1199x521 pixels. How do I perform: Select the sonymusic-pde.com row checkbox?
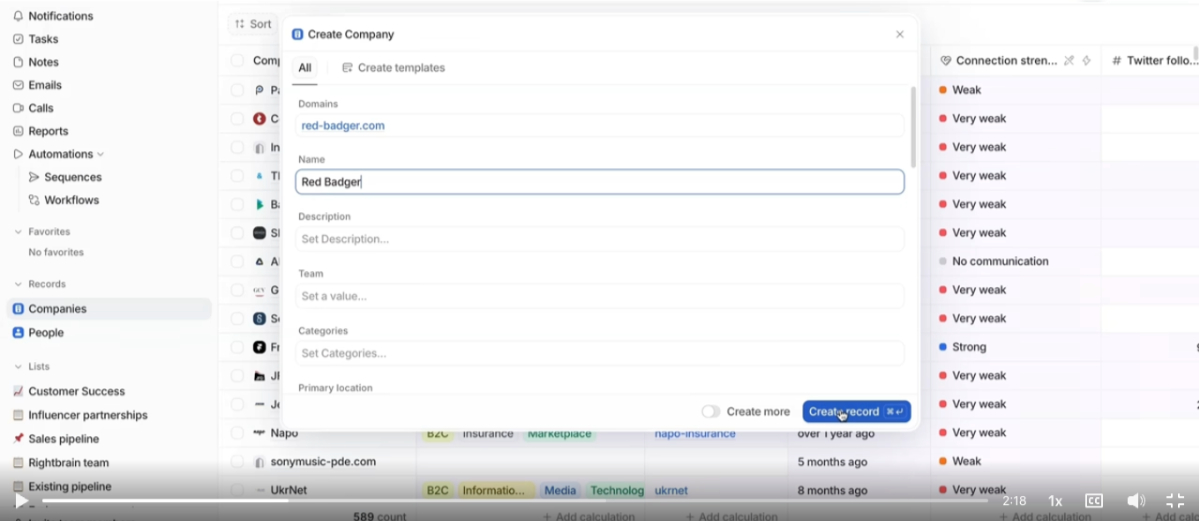tap(237, 462)
